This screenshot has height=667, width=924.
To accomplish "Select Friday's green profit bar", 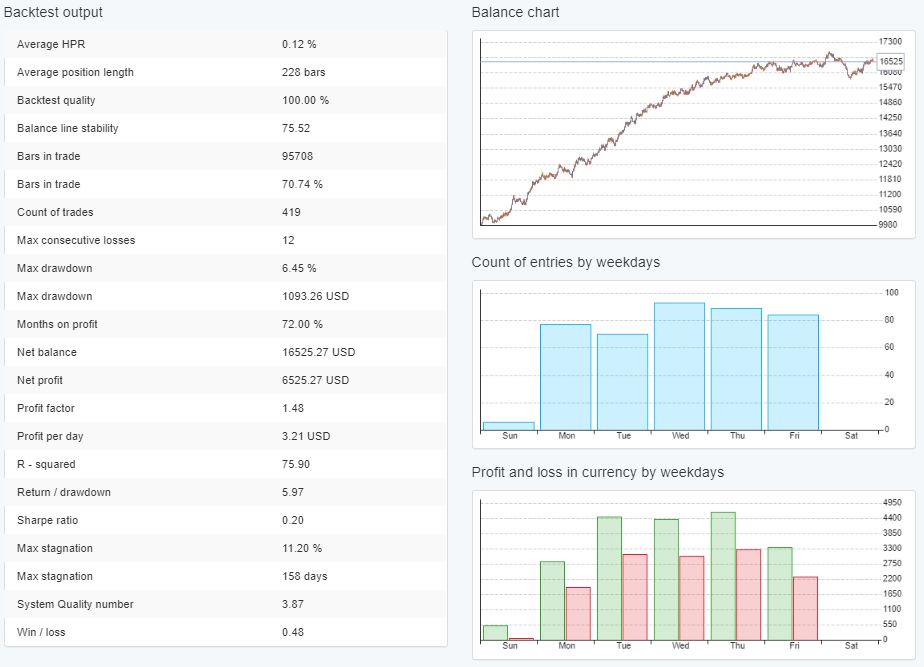I will (x=780, y=594).
